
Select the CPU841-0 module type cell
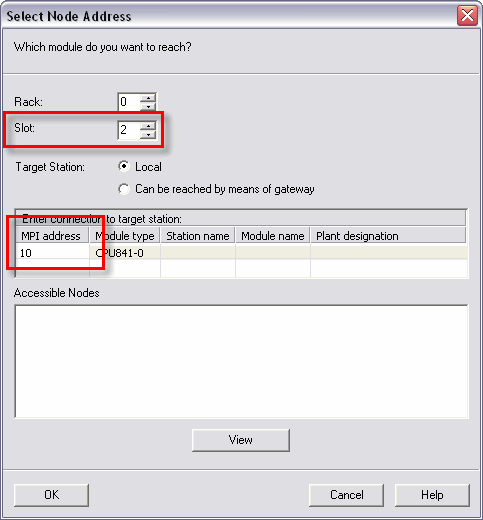pos(125,253)
